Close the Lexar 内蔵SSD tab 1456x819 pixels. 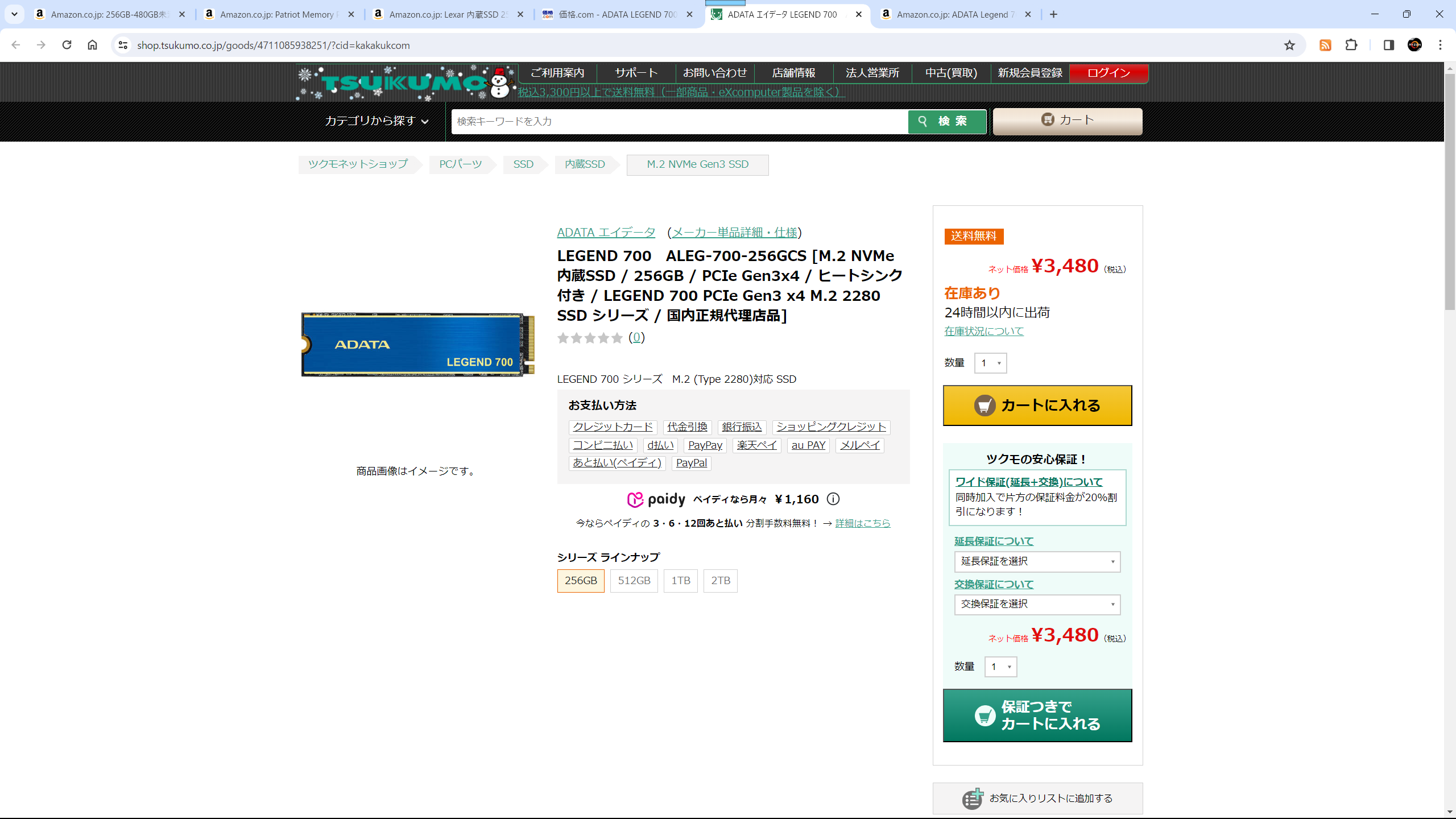(x=520, y=14)
